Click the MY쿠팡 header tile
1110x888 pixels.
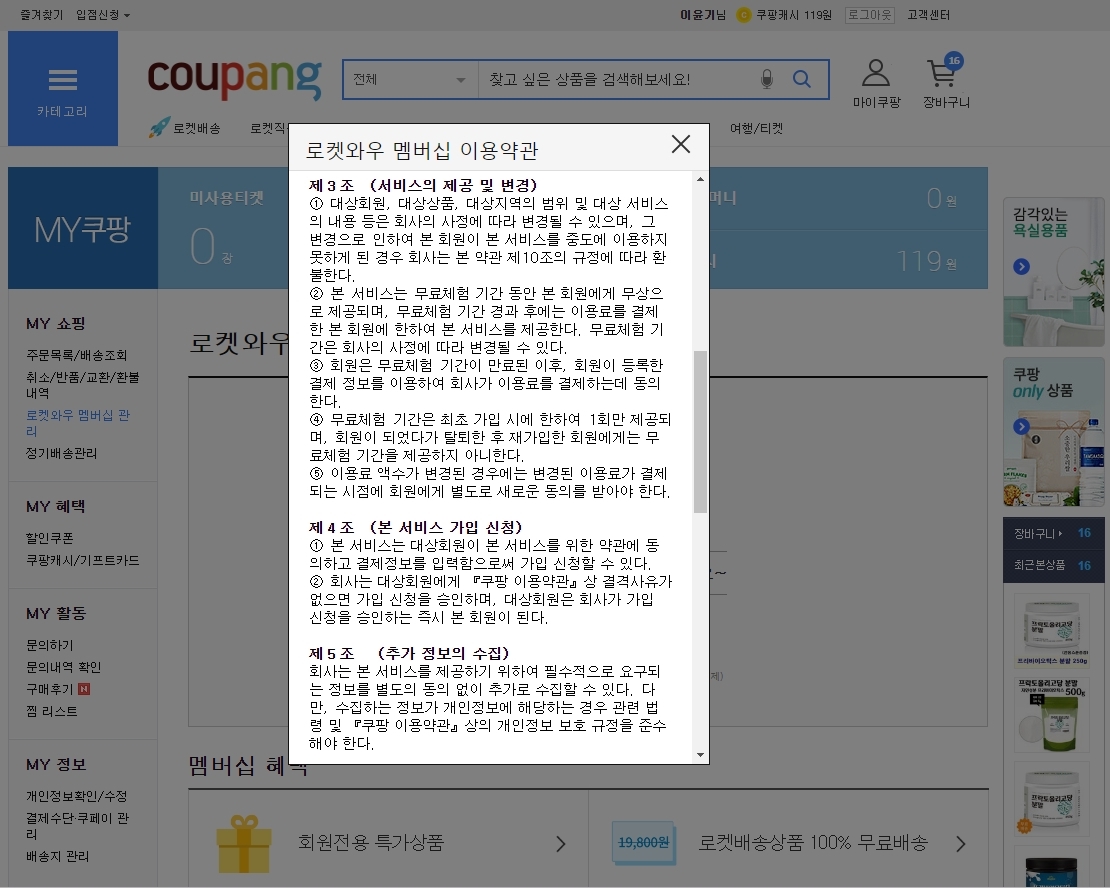point(83,228)
